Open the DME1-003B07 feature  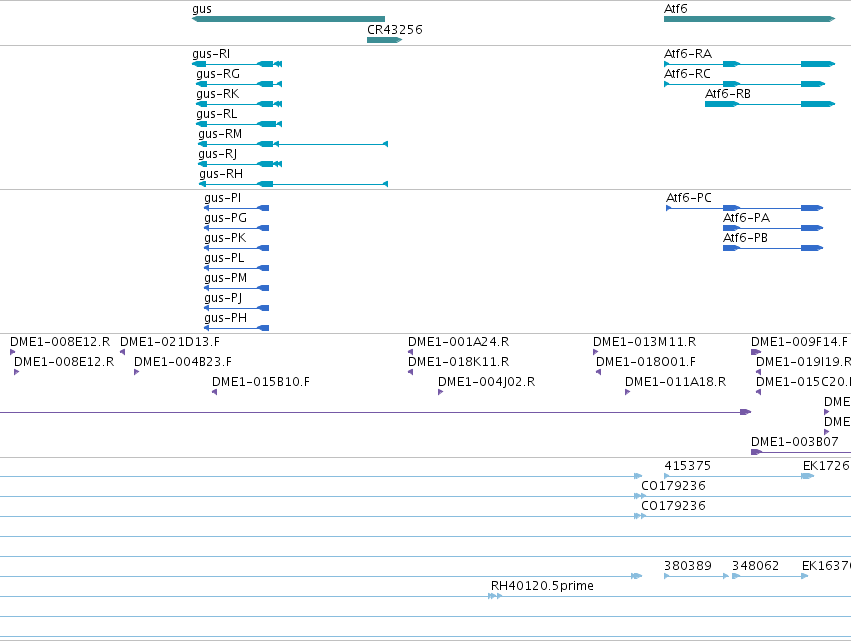pos(801,452)
